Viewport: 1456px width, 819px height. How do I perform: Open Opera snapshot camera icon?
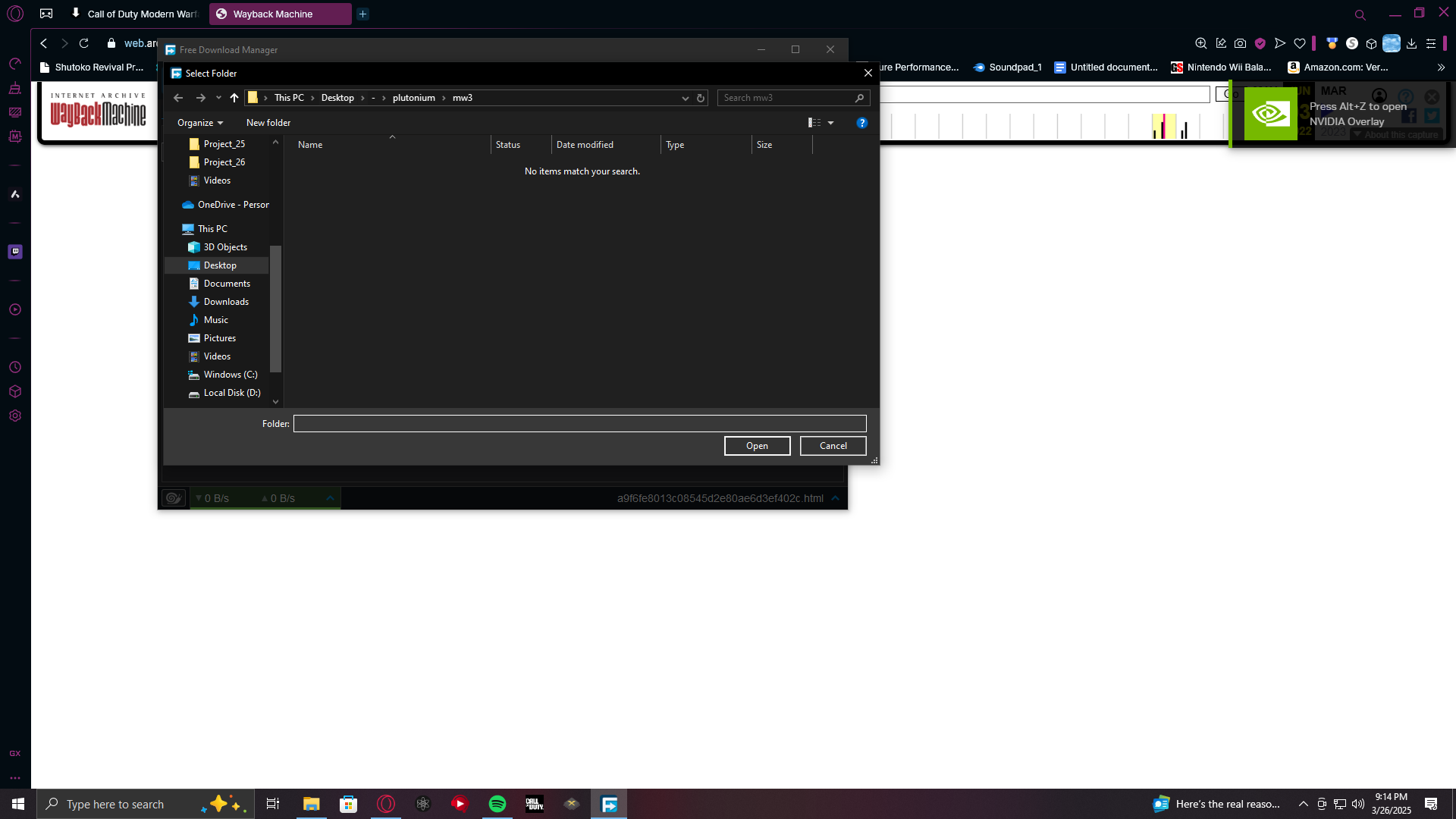[1240, 44]
